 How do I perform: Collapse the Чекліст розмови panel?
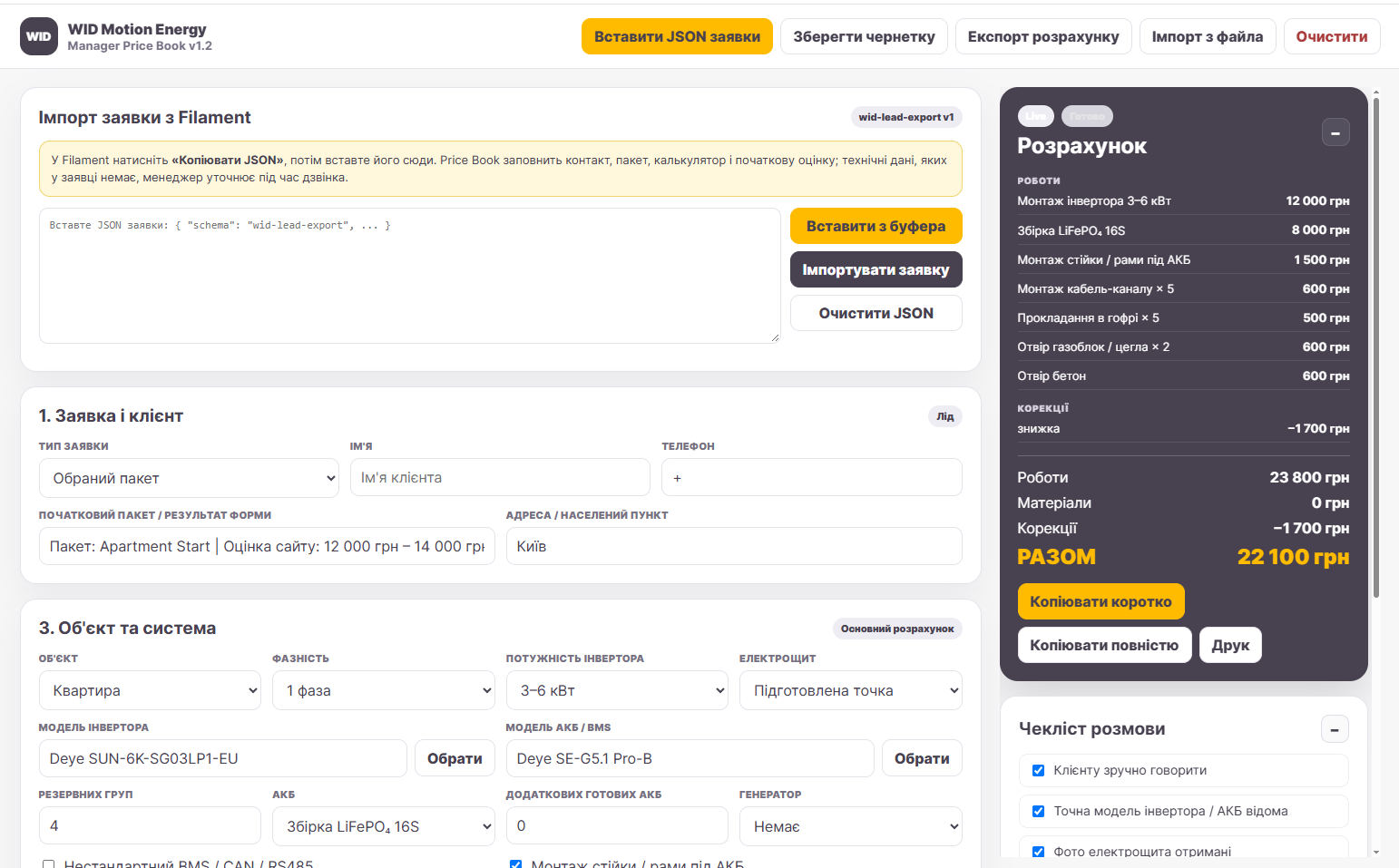click(x=1335, y=729)
